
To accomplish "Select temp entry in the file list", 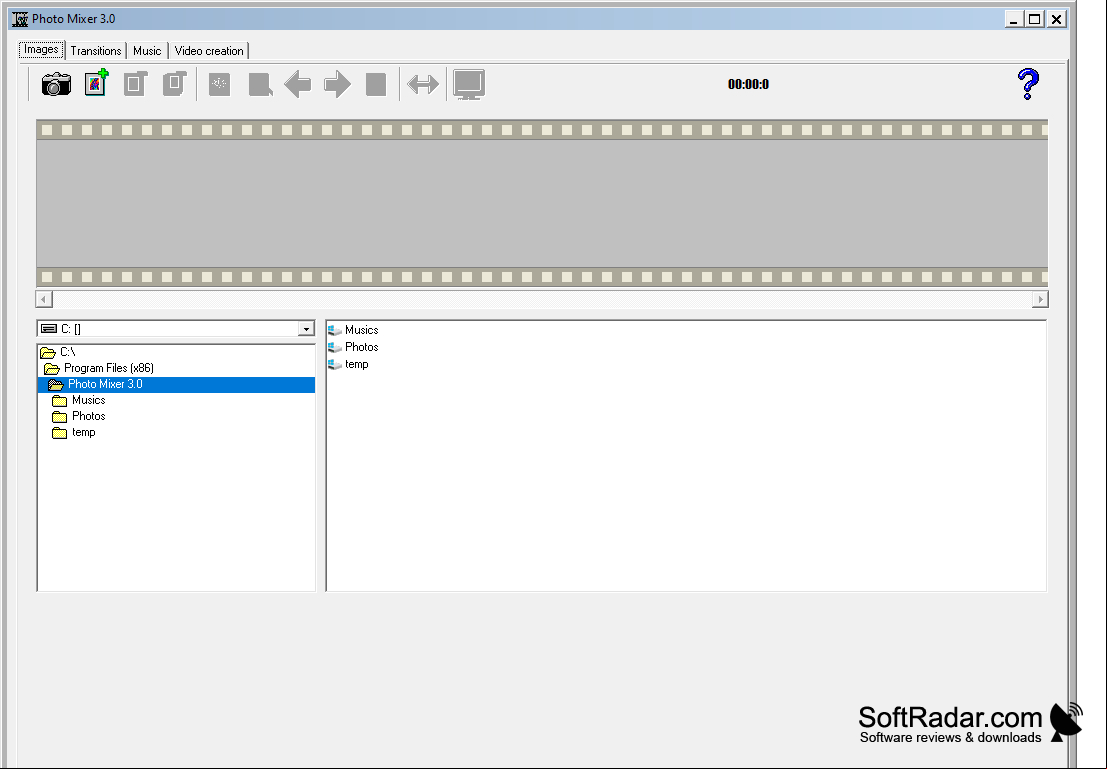I will click(348, 364).
